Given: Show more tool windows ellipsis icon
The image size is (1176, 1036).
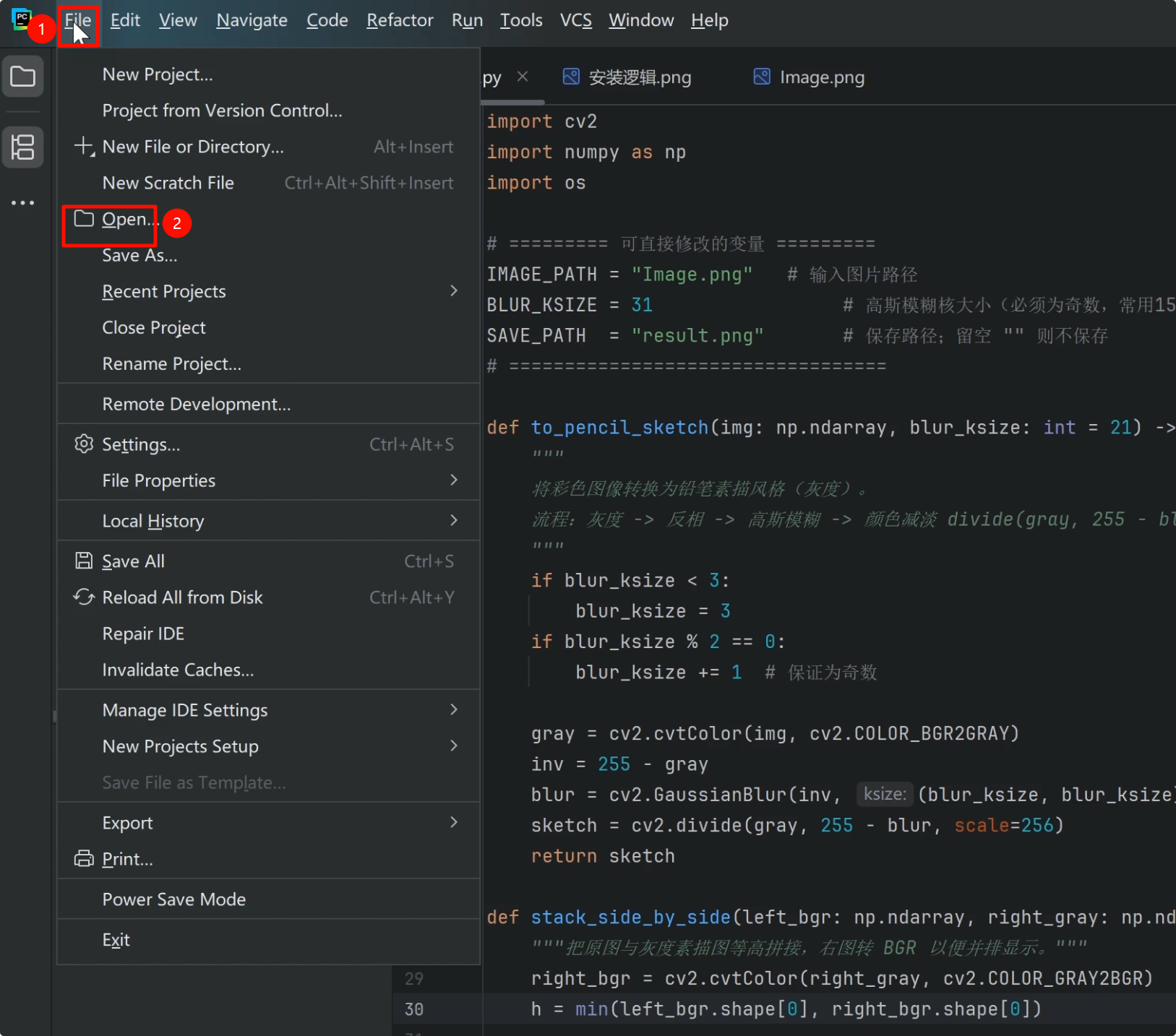Looking at the screenshot, I should coord(23,203).
